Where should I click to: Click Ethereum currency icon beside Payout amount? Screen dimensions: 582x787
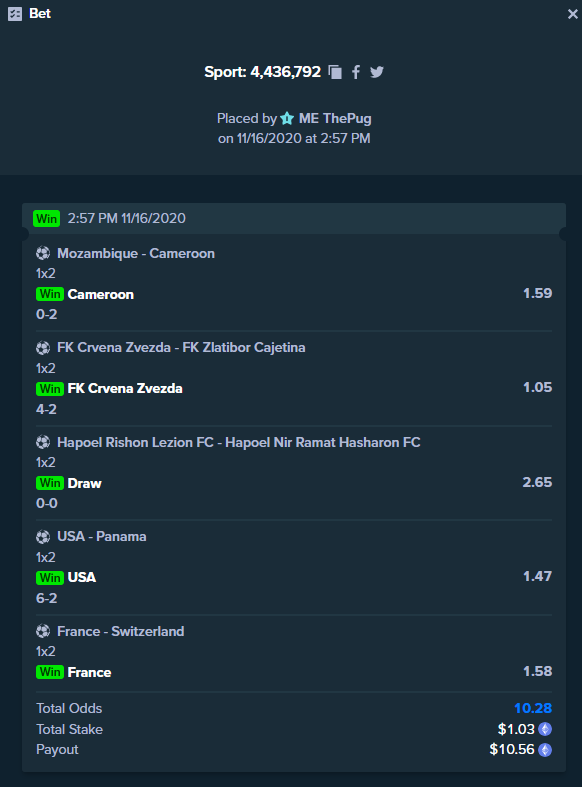pos(545,750)
